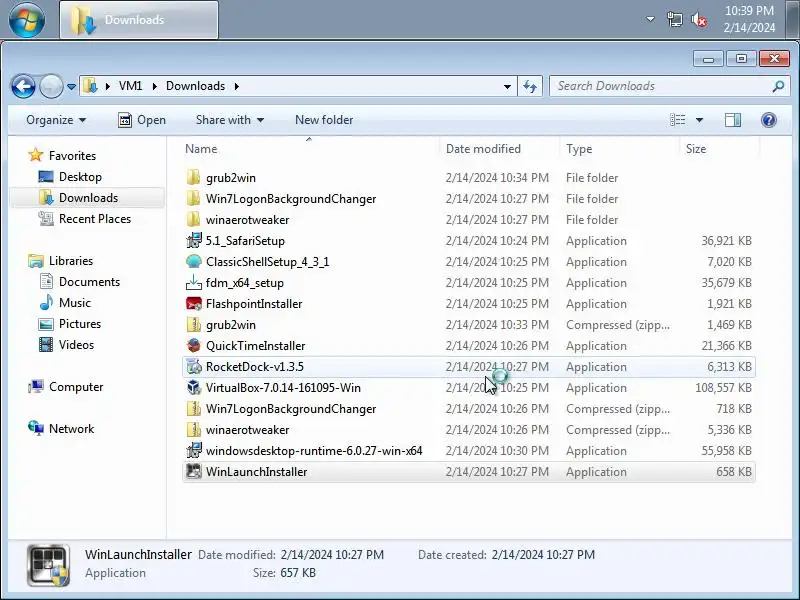Viewport: 800px width, 600px height.
Task: Click the ClassicShellSetup_4_3_1 shell icon
Action: [x=193, y=261]
